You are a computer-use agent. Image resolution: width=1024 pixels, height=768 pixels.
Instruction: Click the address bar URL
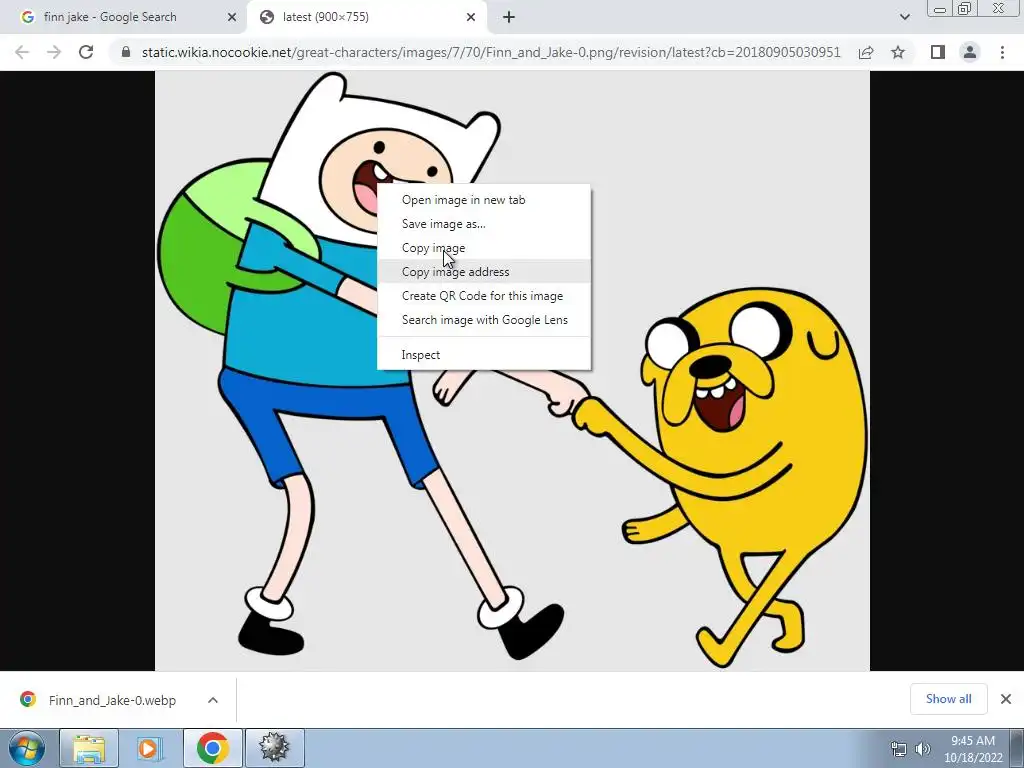(490, 52)
